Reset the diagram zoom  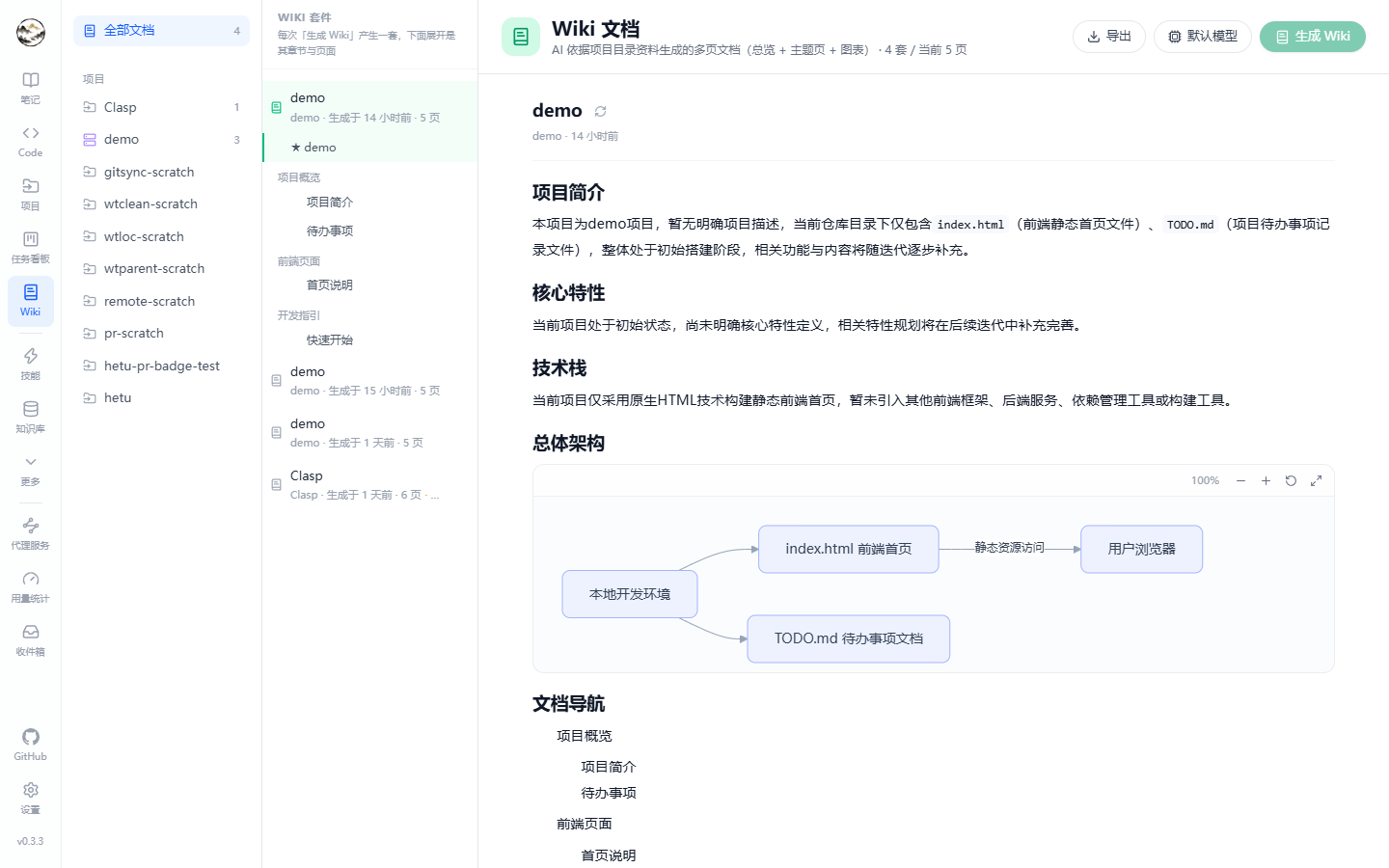point(1291,480)
